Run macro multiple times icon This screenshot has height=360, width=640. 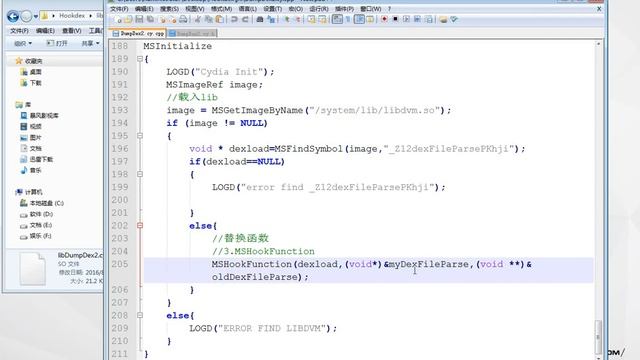[417, 19]
